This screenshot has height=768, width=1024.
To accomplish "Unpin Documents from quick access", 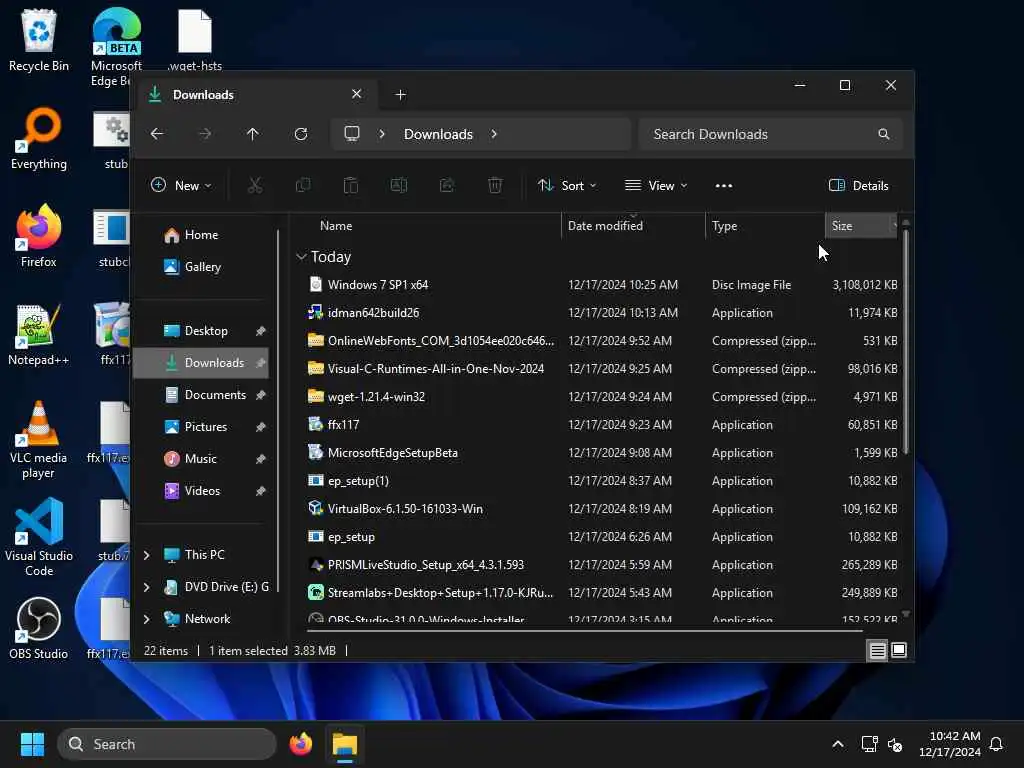I will tap(261, 395).
